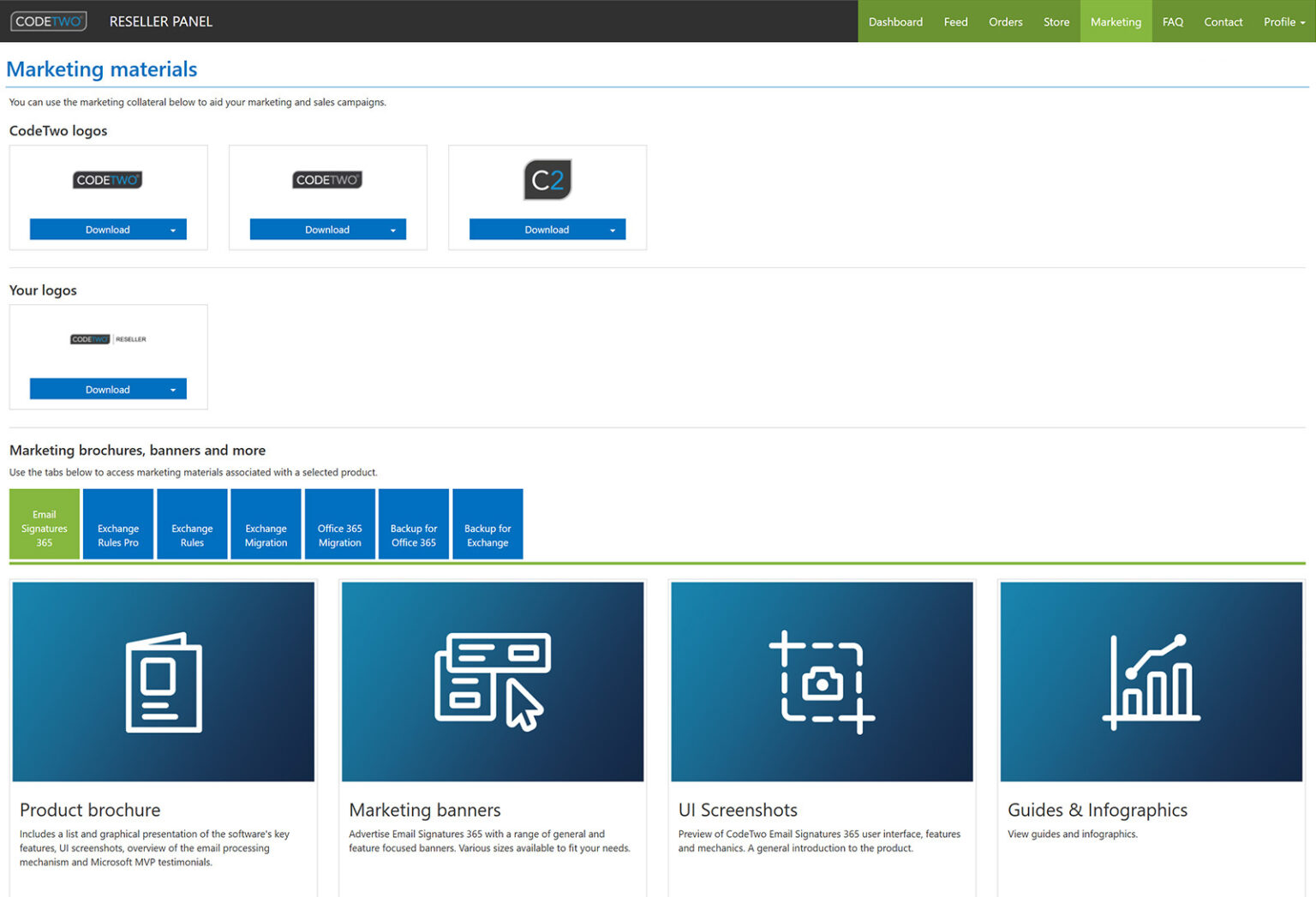Open the Marketing banners title link

[424, 810]
